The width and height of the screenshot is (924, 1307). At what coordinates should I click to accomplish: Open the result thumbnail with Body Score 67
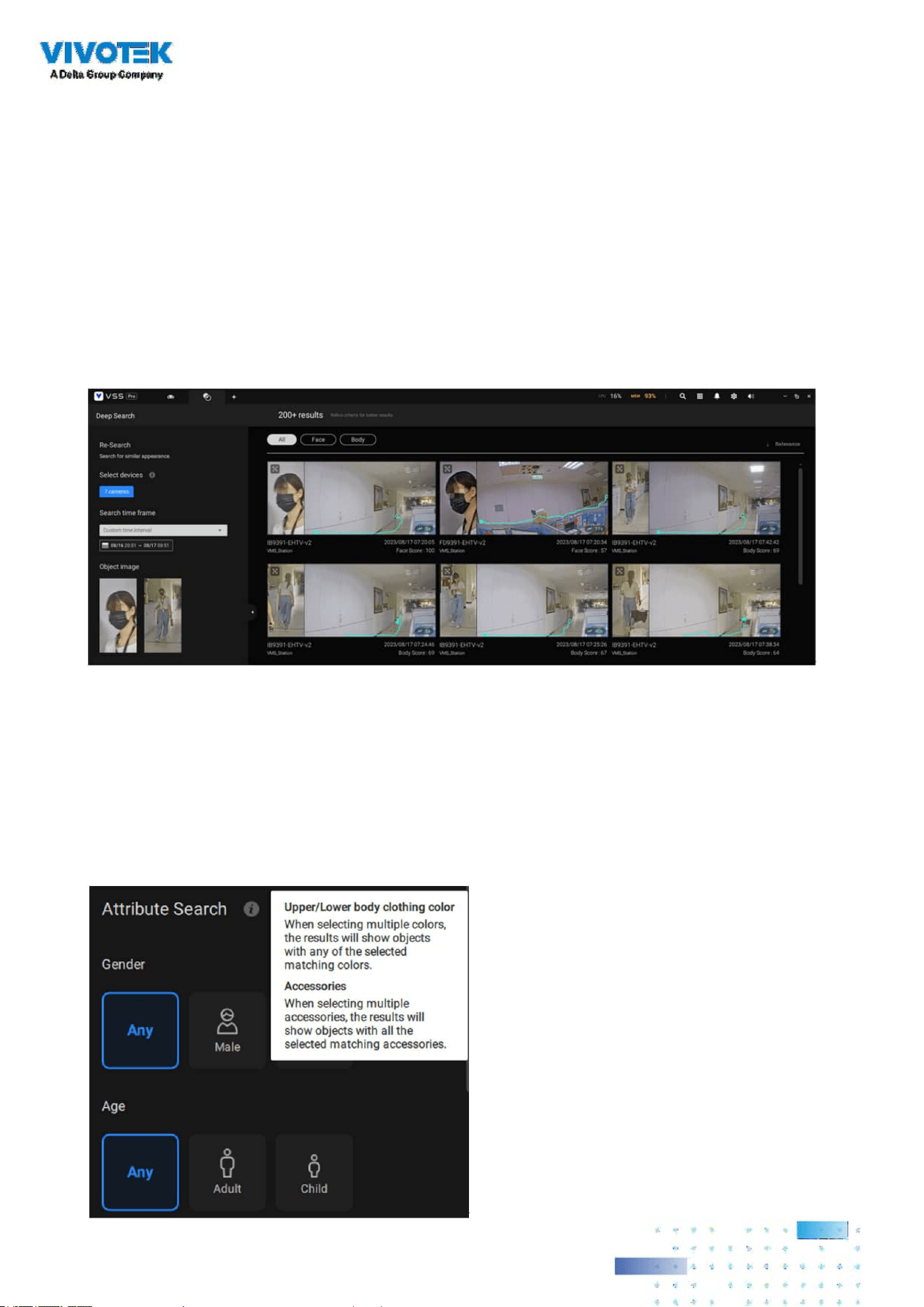pyautogui.click(x=523, y=600)
